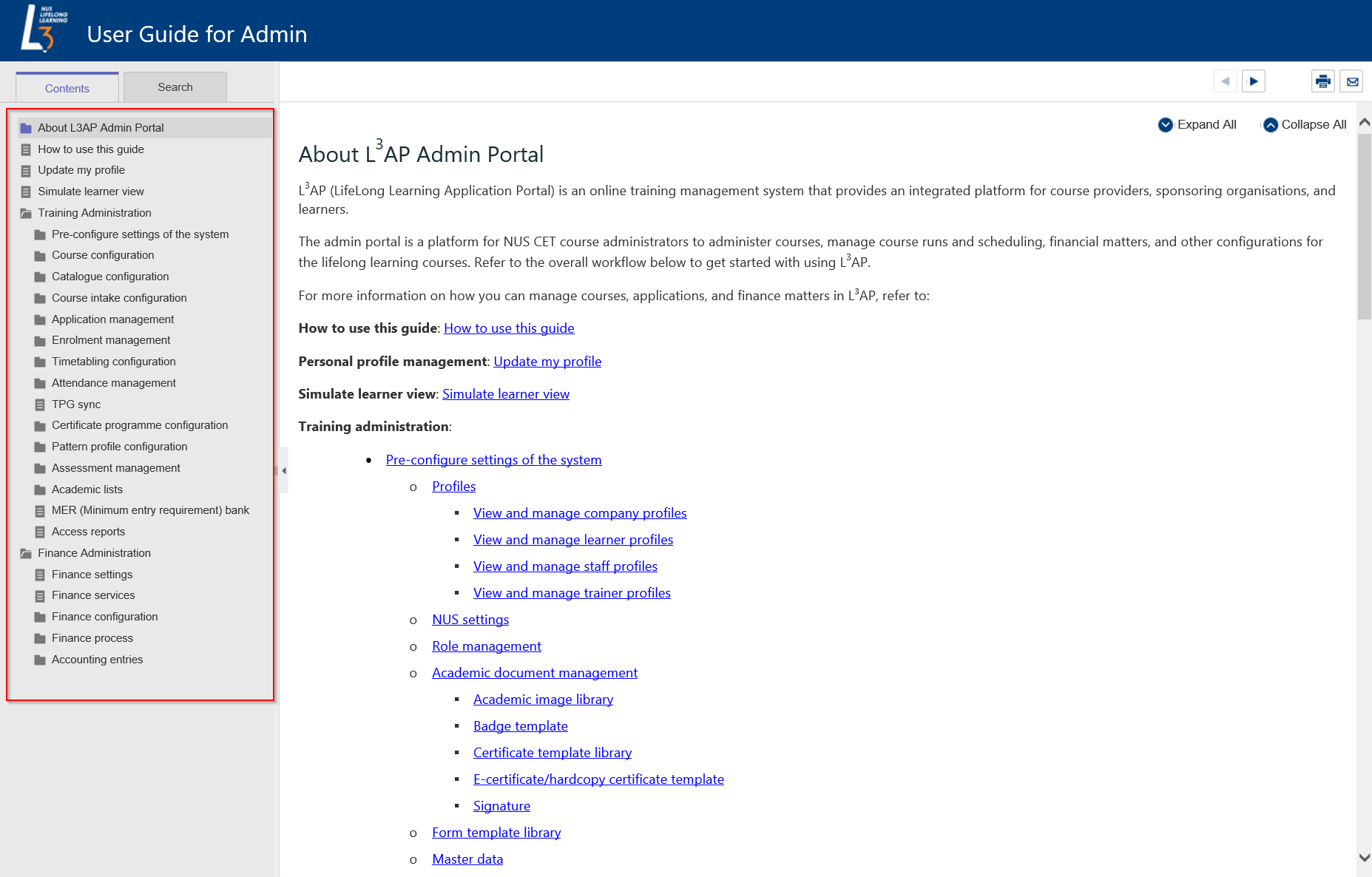Click the previous topic left arrow
Viewport: 1372px width, 877px height.
[x=1226, y=81]
